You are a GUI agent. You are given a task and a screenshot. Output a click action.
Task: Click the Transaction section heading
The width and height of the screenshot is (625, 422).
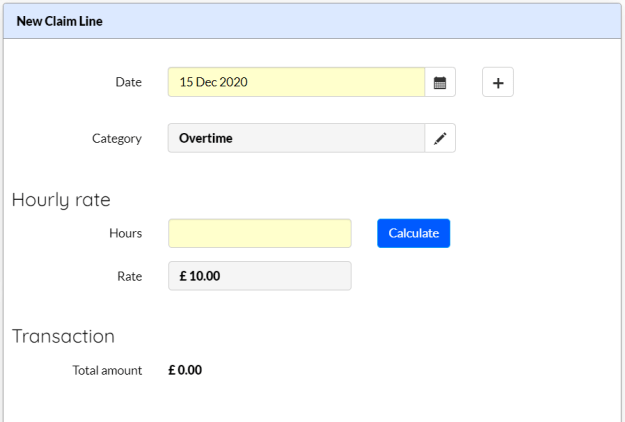click(63, 336)
